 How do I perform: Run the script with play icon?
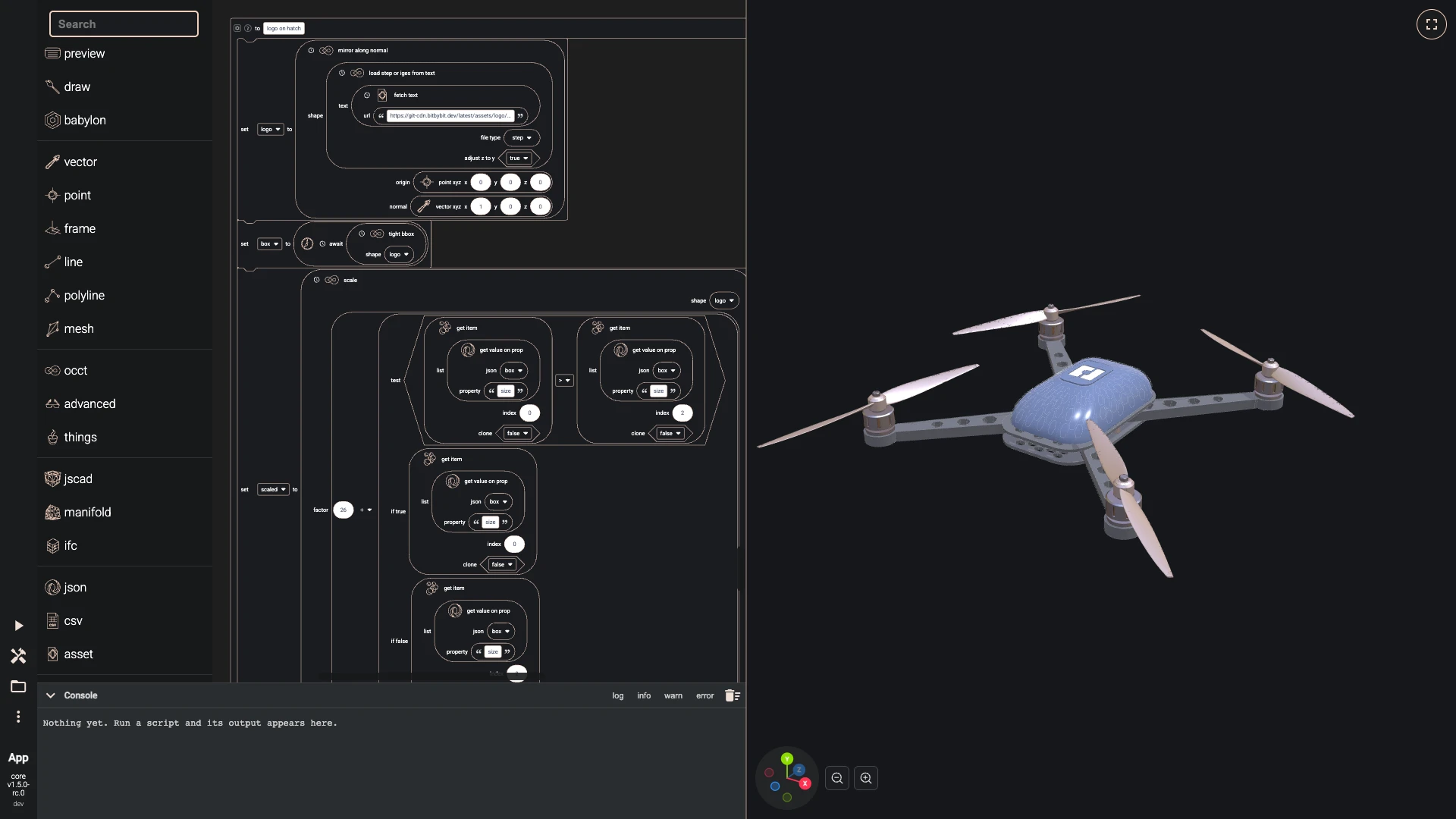[18, 626]
